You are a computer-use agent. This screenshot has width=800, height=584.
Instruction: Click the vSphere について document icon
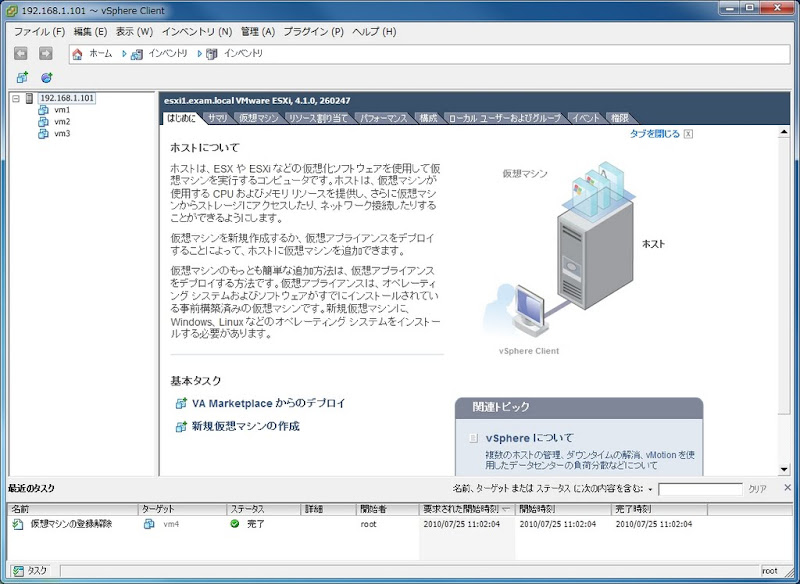pyautogui.click(x=473, y=438)
